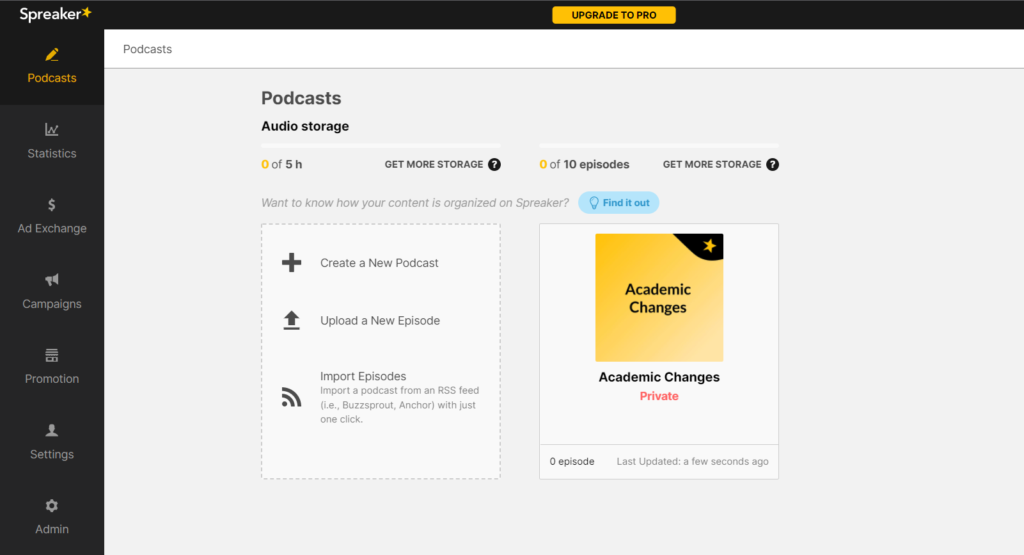Click the upload arrow icon
The width and height of the screenshot is (1024, 555).
pos(291,320)
